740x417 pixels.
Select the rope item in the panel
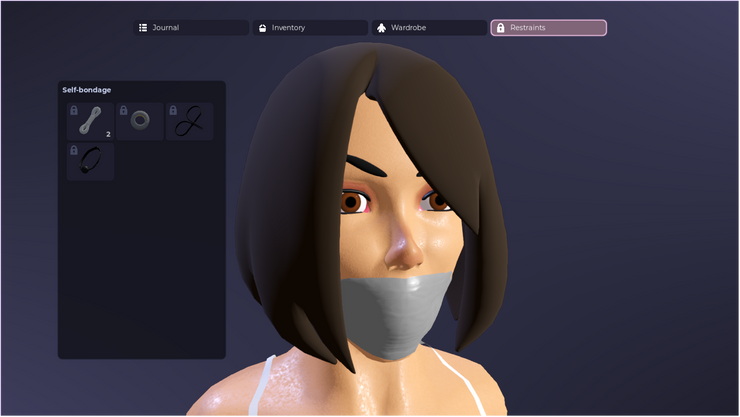coord(90,122)
